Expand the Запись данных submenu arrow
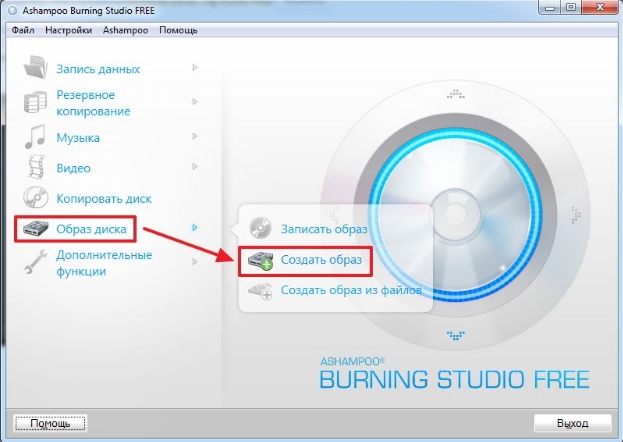This screenshot has height=442, width=623. coord(195,68)
